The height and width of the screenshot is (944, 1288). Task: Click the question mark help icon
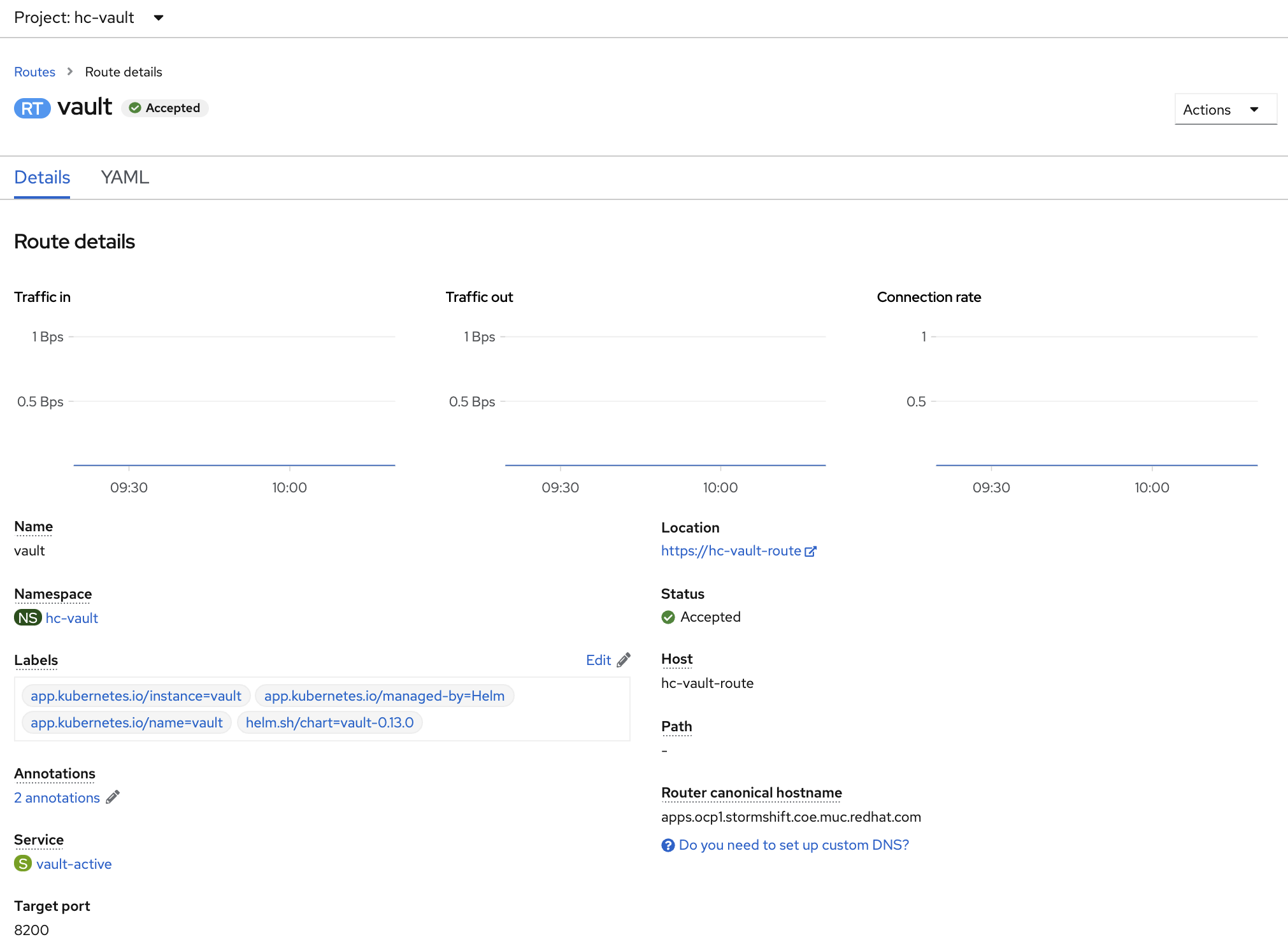pos(668,845)
